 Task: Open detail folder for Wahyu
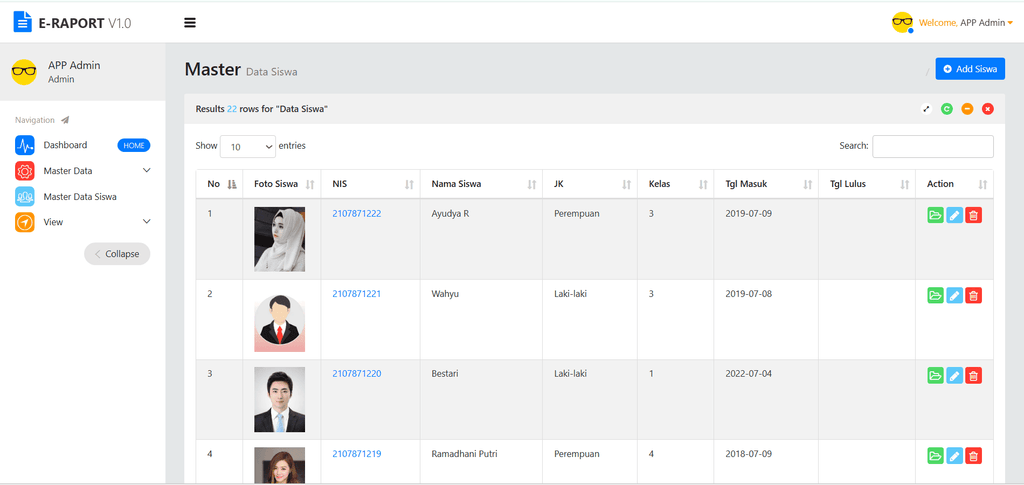[936, 296]
